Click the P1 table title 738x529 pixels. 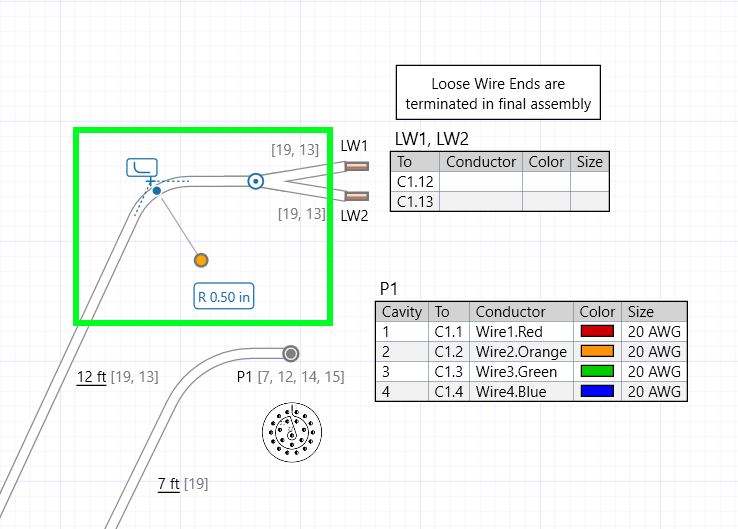389,289
